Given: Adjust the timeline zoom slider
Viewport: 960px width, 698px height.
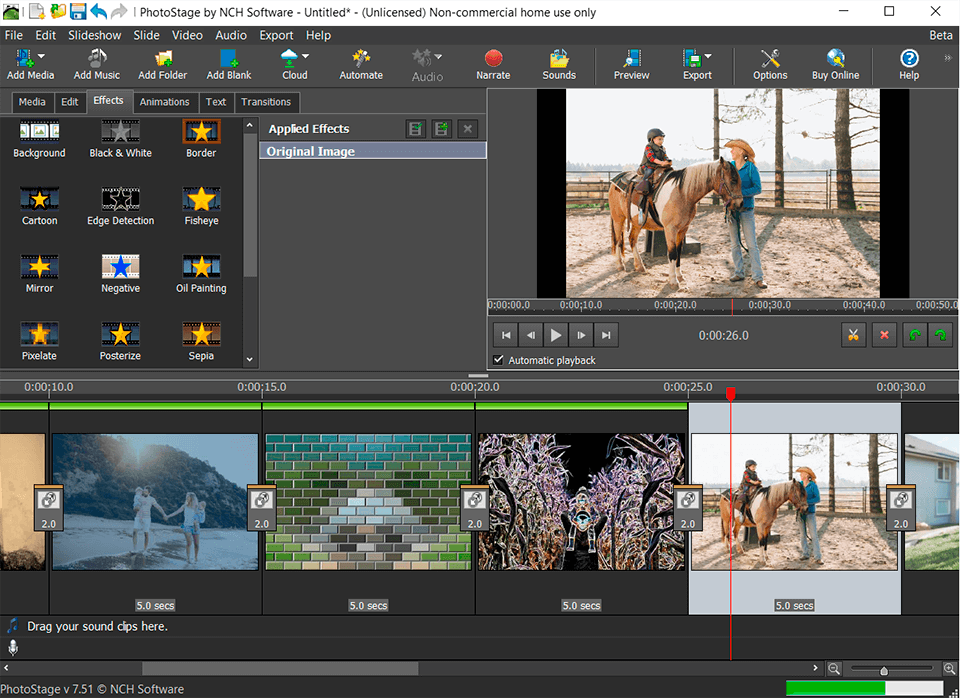Looking at the screenshot, I should point(884,669).
